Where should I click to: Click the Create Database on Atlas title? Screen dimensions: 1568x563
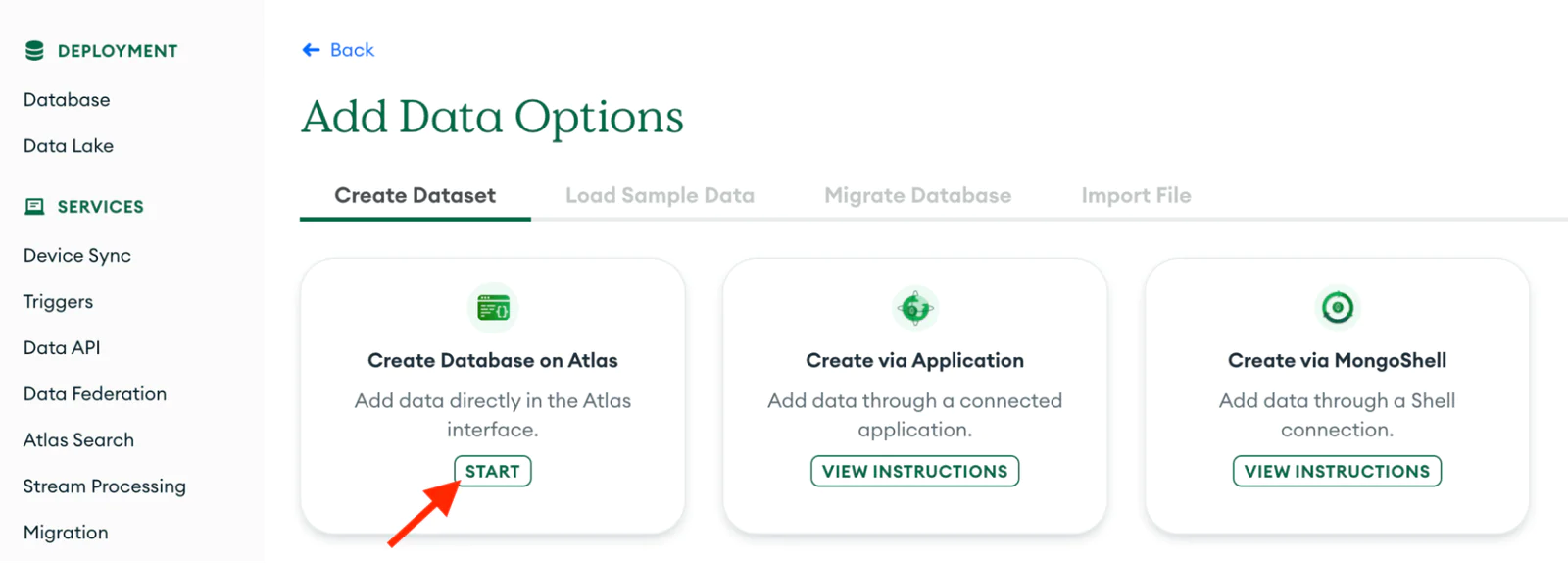[x=493, y=360]
